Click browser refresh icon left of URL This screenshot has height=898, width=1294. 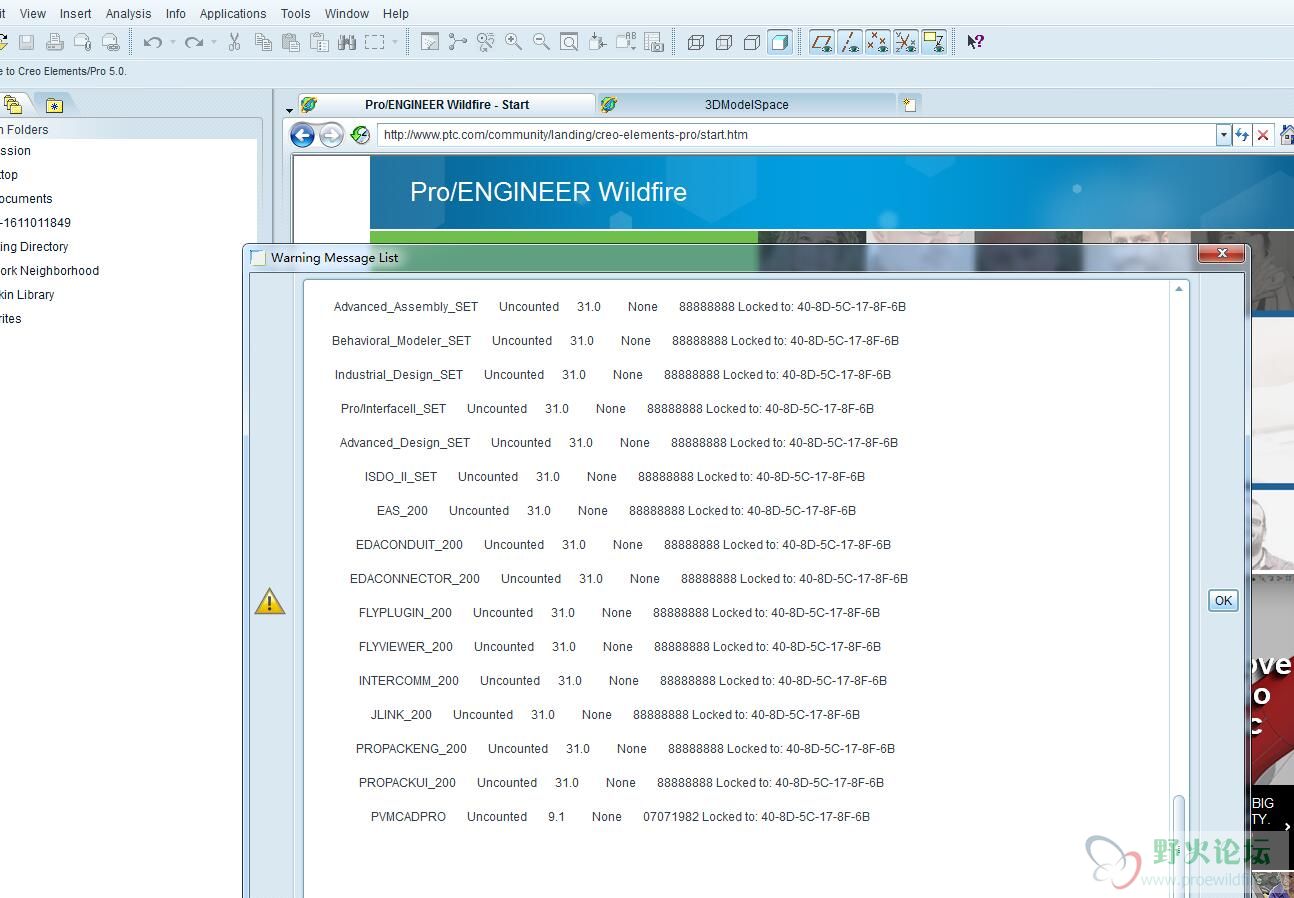pyautogui.click(x=360, y=135)
